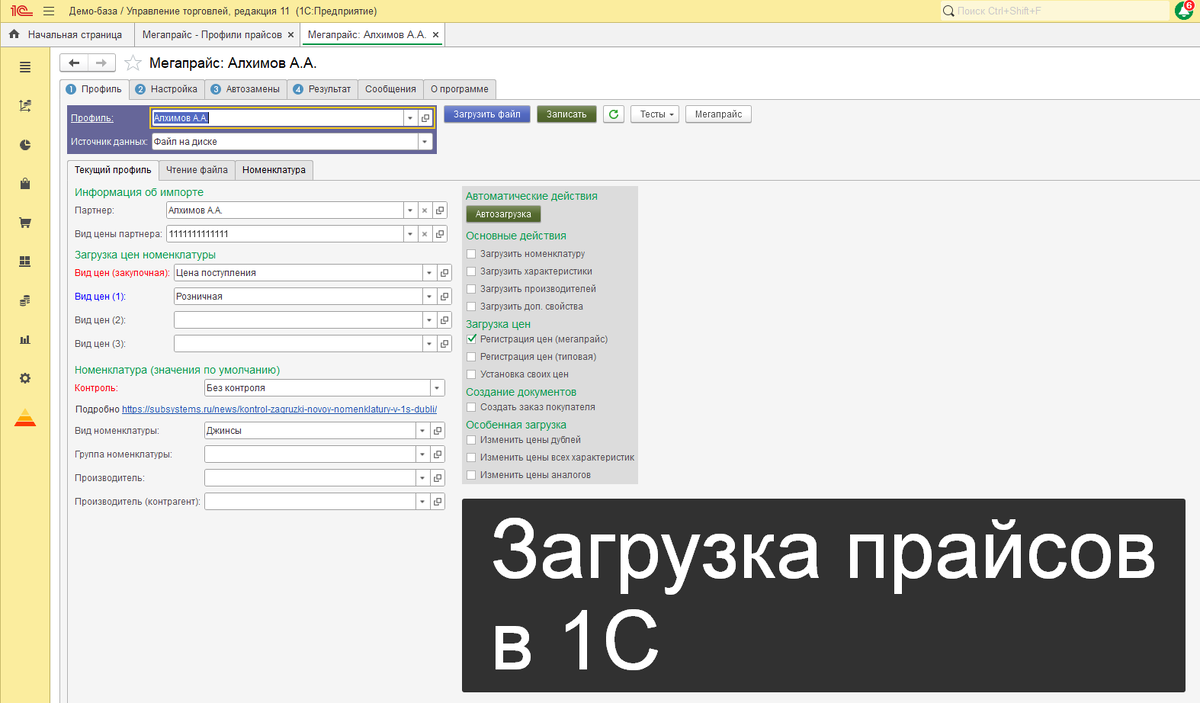The height and width of the screenshot is (703, 1200).
Task: Enable Регистрация цен (типовая) checkbox
Action: pyautogui.click(x=472, y=356)
